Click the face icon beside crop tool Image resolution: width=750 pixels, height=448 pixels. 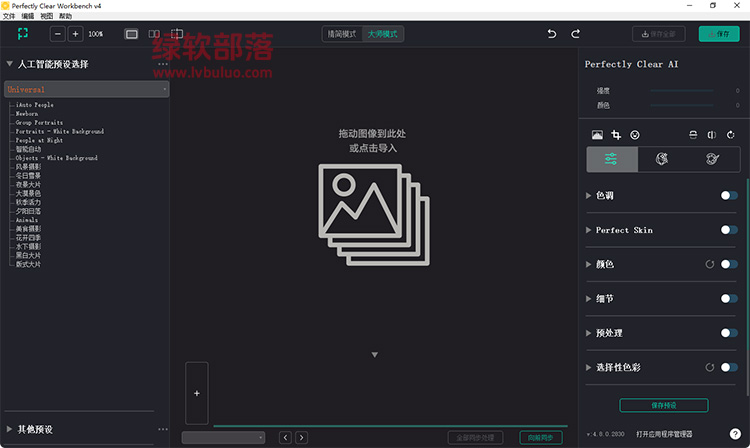(635, 135)
